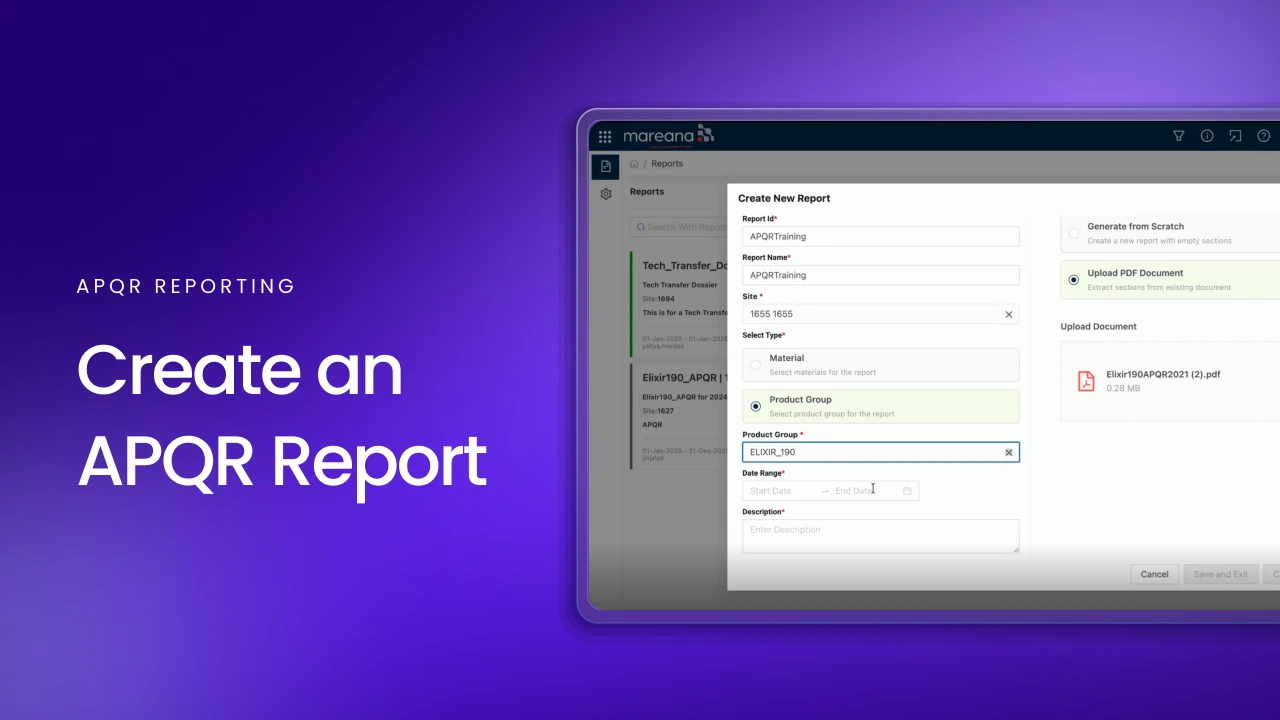Open the Tech_Transfer report card

point(679,304)
